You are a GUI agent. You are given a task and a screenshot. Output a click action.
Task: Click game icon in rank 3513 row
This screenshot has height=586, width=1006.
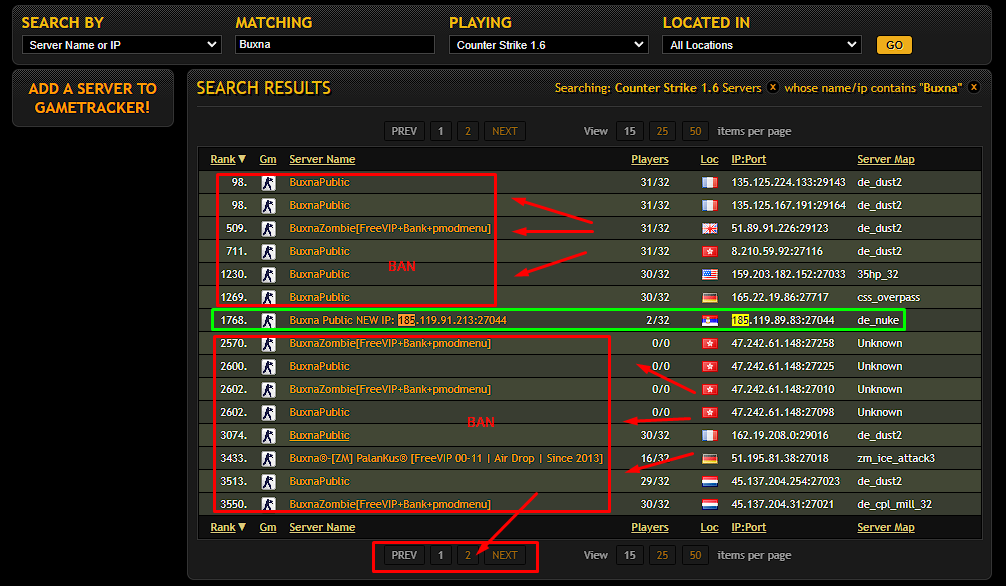tap(268, 481)
